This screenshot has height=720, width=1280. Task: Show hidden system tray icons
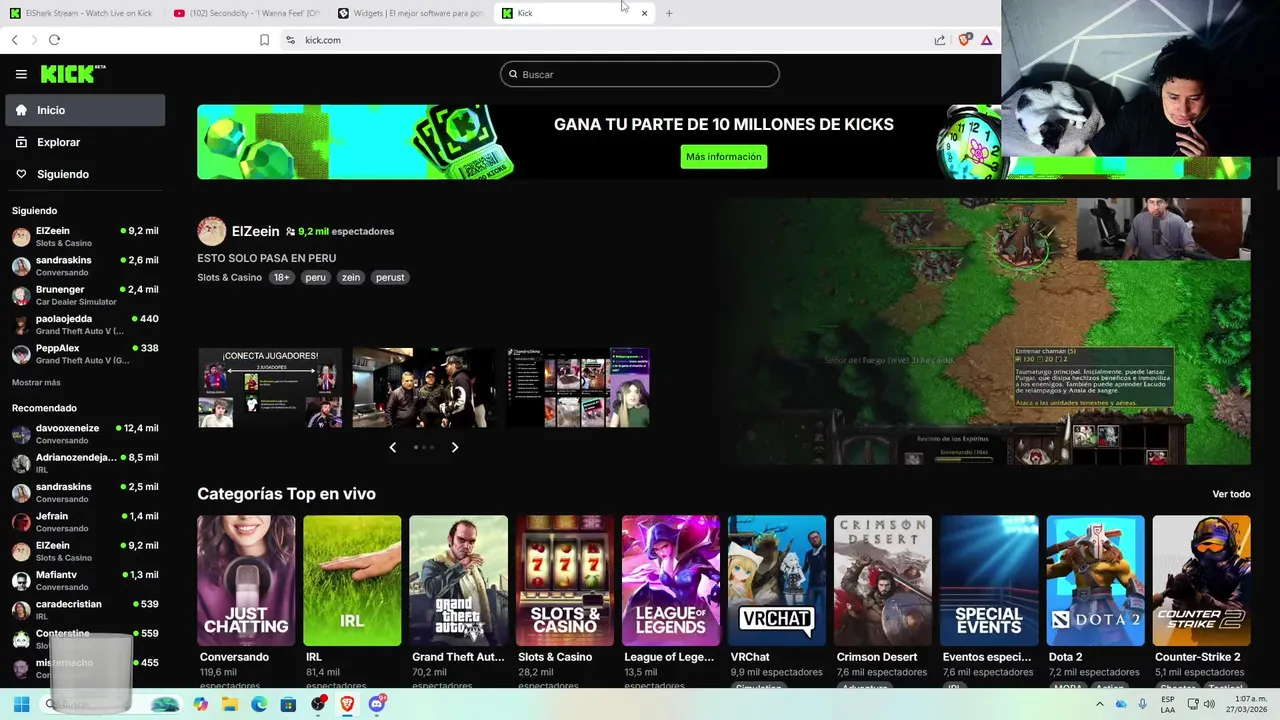point(1099,704)
